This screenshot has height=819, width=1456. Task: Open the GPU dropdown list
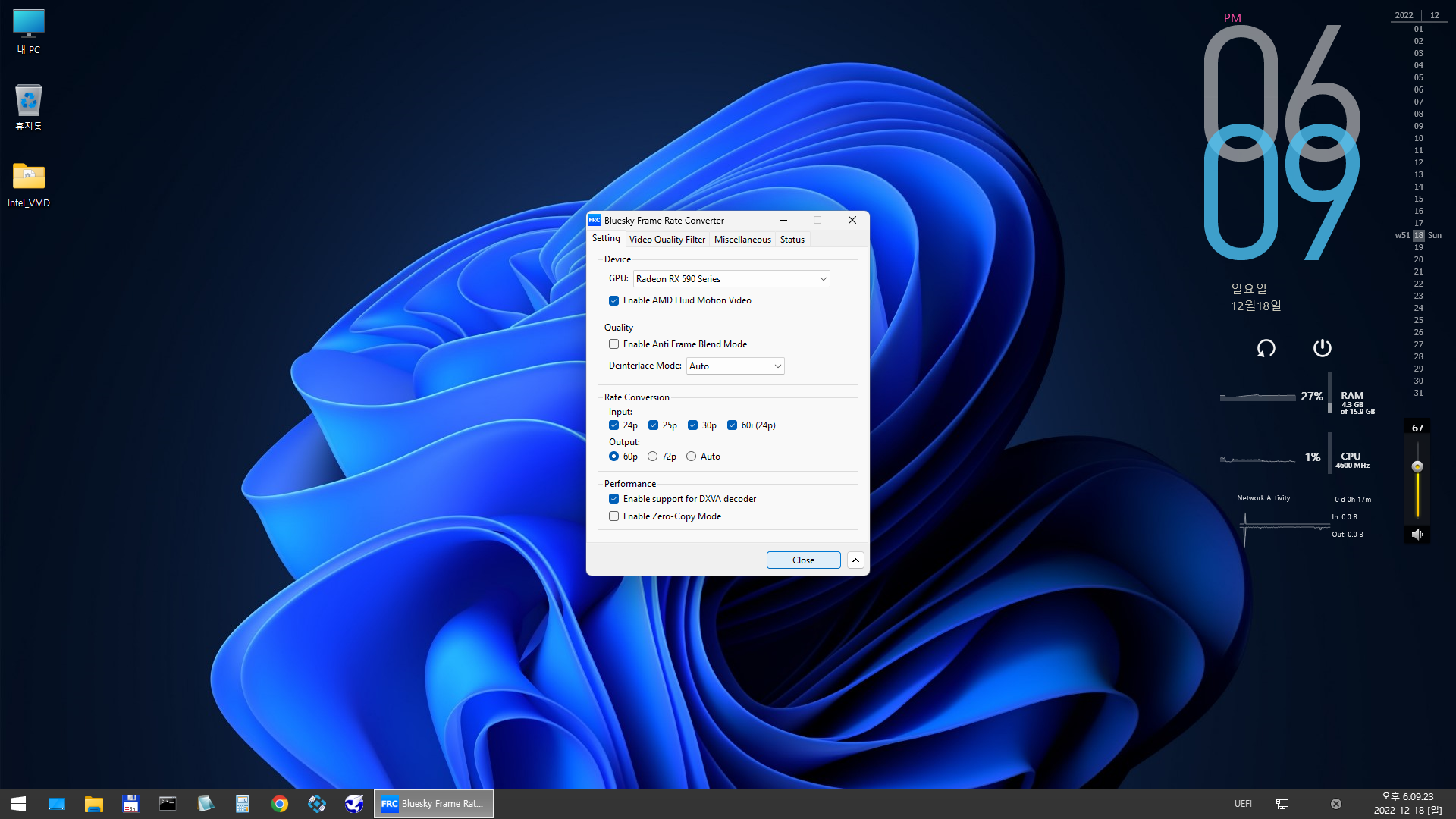point(731,279)
